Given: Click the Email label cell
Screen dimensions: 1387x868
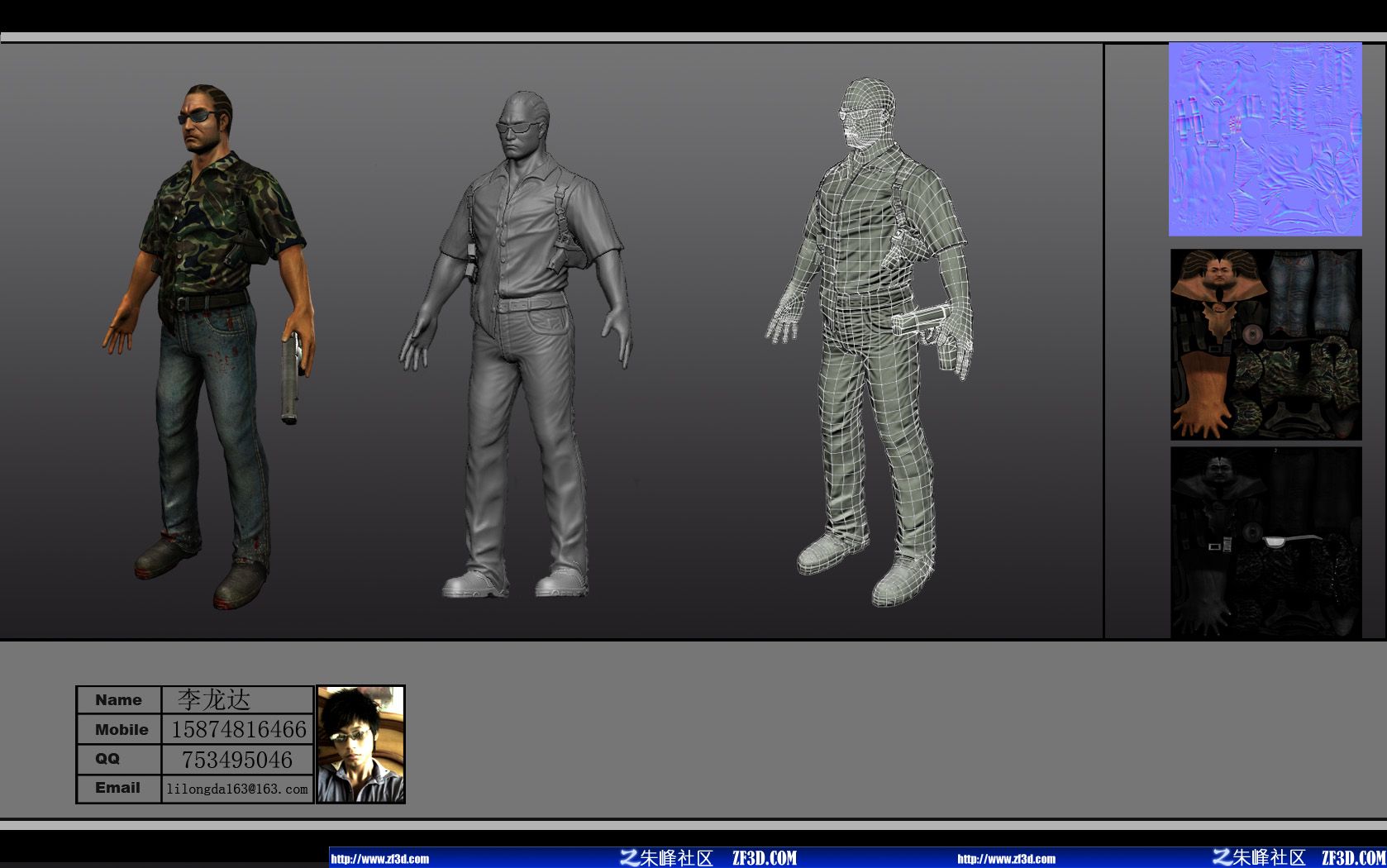Looking at the screenshot, I should [x=119, y=788].
